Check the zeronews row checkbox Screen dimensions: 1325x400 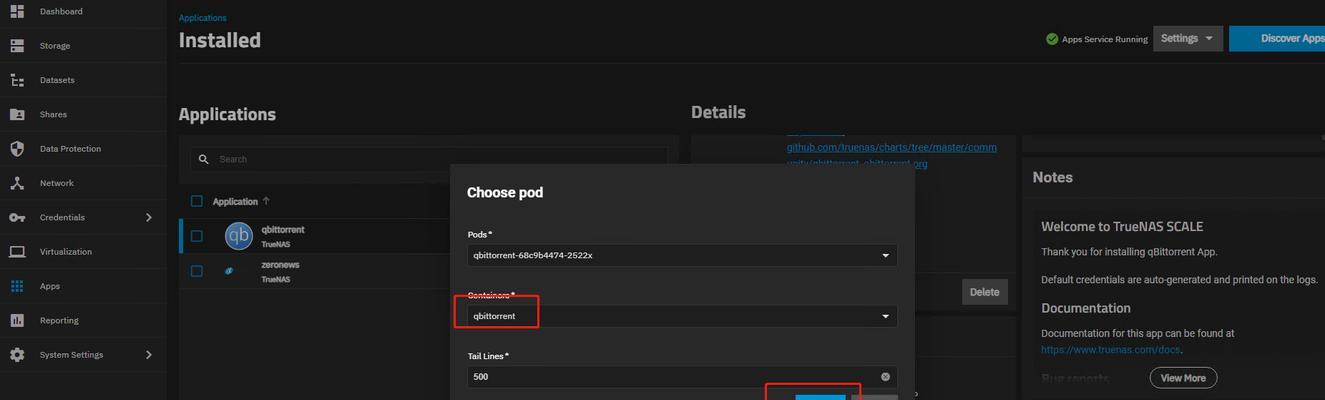click(196, 271)
